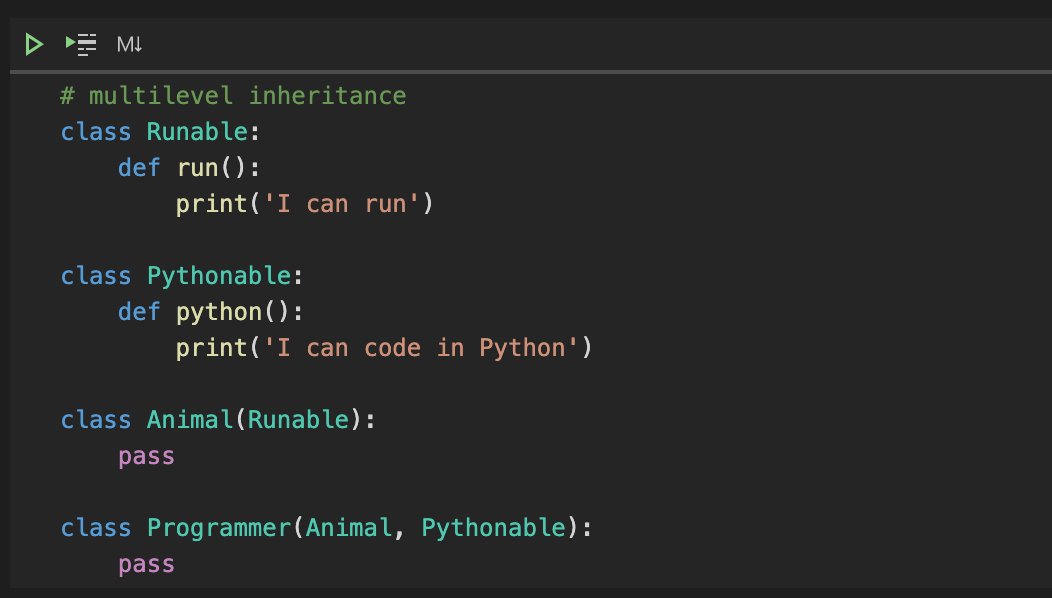Click the run-by-line cell icon
This screenshot has height=598, width=1052.
pos(81,44)
